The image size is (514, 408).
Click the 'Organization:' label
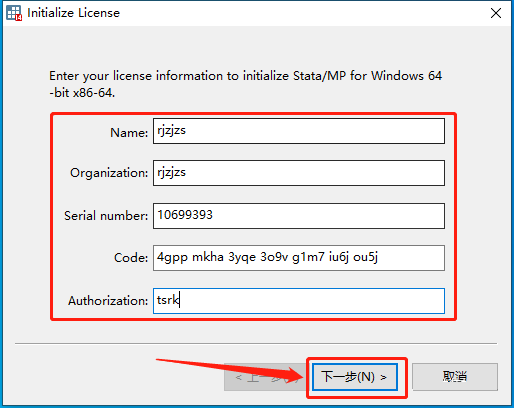[109, 173]
